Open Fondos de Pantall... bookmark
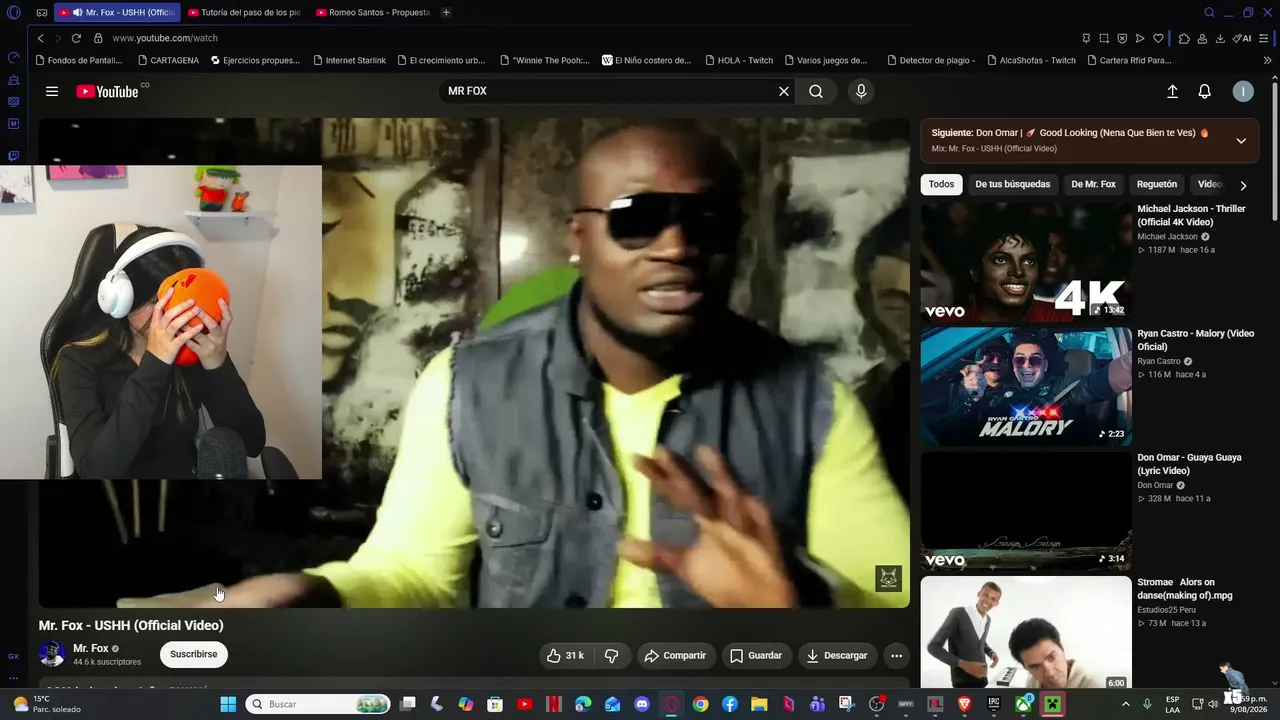Screen dimensions: 1280x720 pyautogui.click(x=79, y=60)
